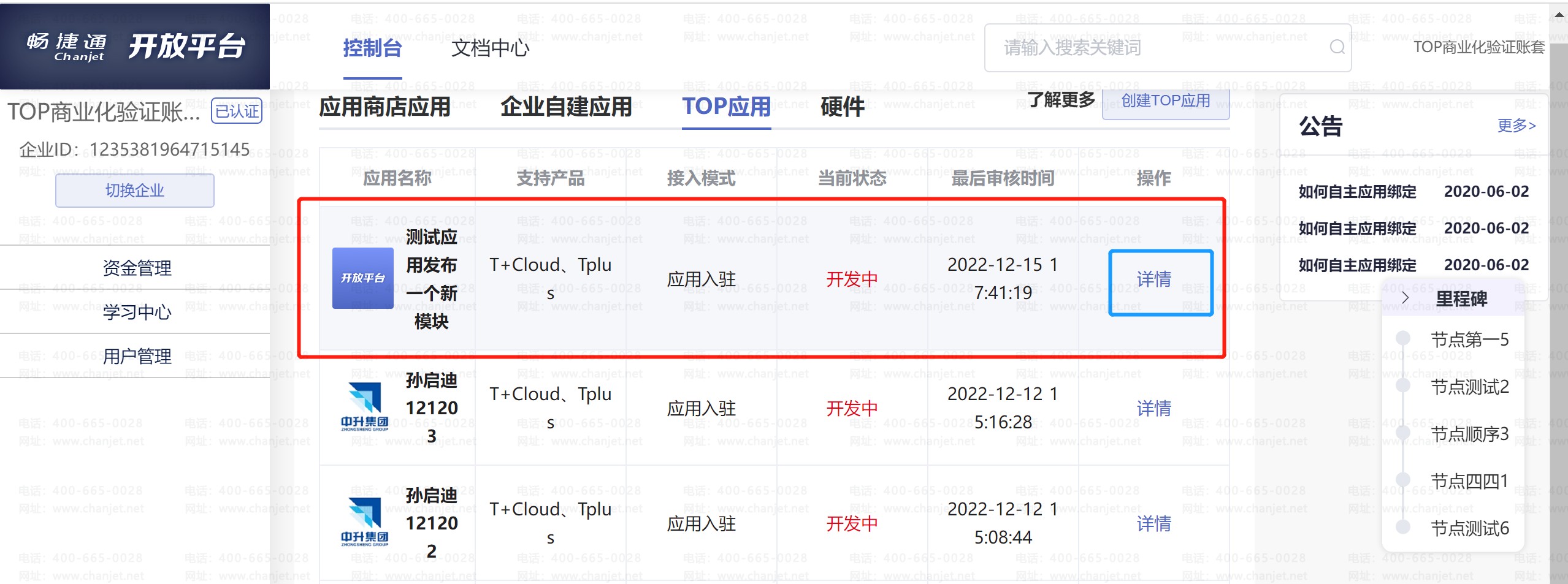This screenshot has height=584, width=1568.
Task: Select the 应用商店应用 tab
Action: pos(384,107)
